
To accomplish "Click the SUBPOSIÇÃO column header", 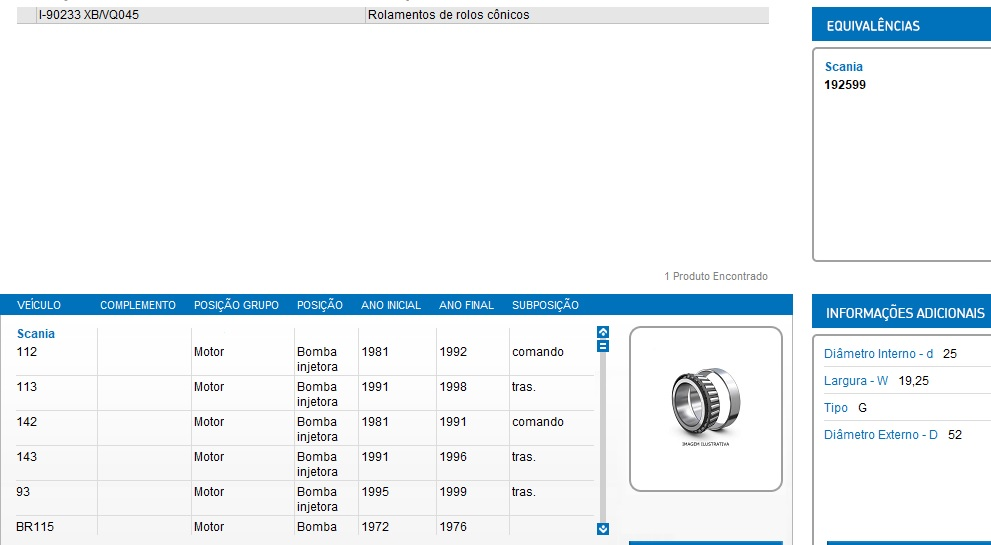I will pos(545,305).
